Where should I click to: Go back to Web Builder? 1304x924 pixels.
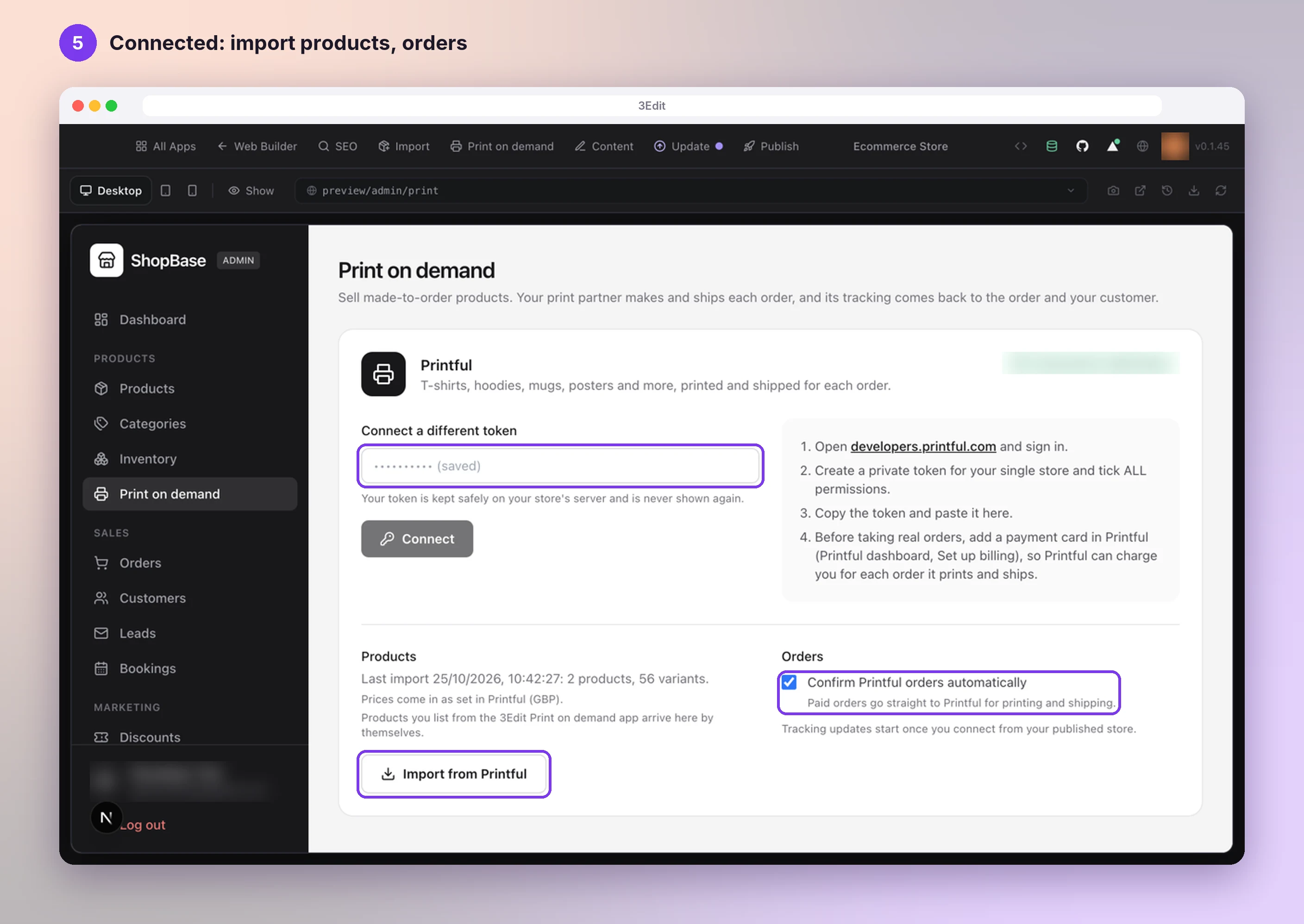[x=257, y=146]
